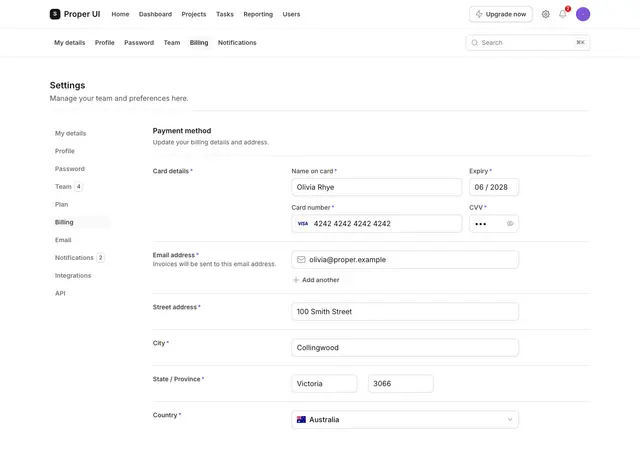
Task: Click the CVV input dots
Action: point(481,224)
